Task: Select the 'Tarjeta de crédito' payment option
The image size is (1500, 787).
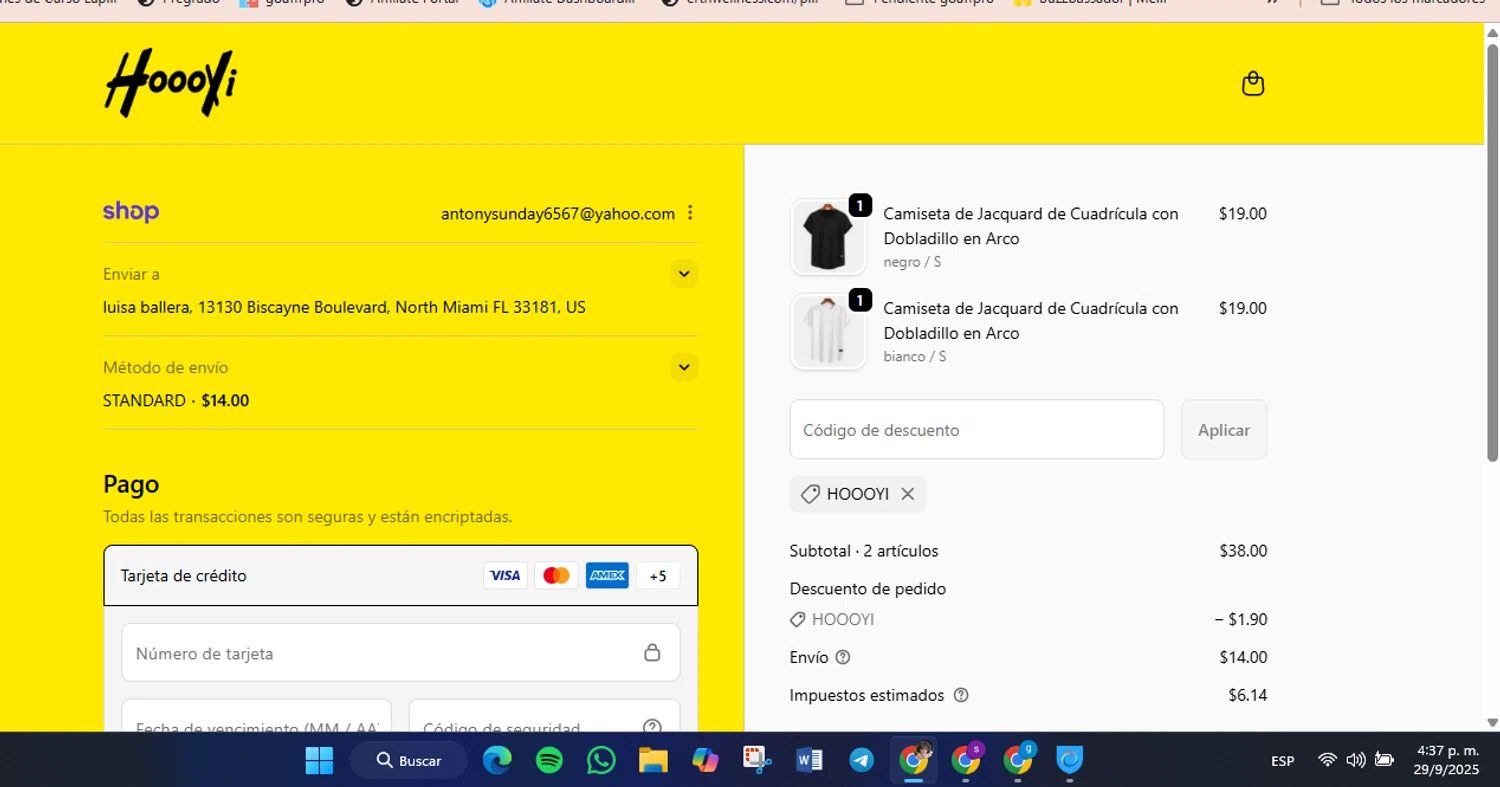Action: [400, 576]
